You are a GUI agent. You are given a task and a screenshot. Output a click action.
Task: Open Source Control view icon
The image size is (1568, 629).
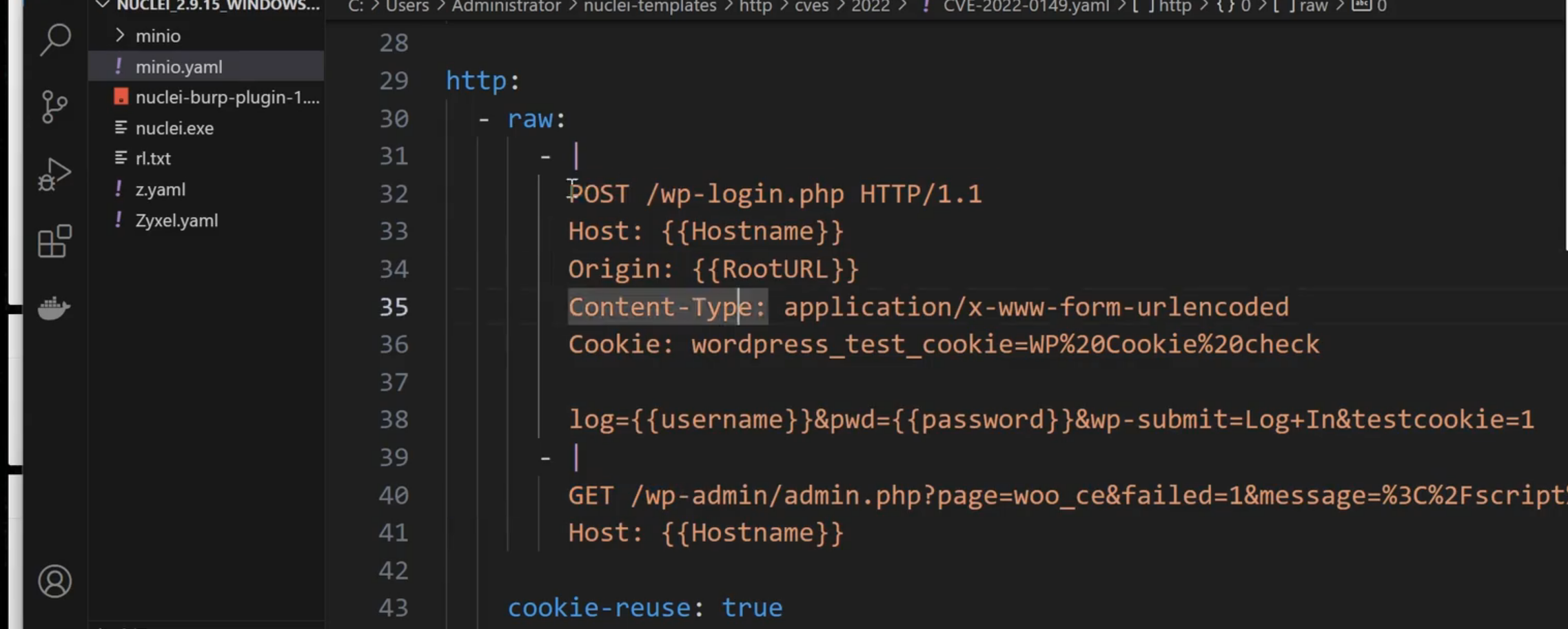(x=54, y=107)
